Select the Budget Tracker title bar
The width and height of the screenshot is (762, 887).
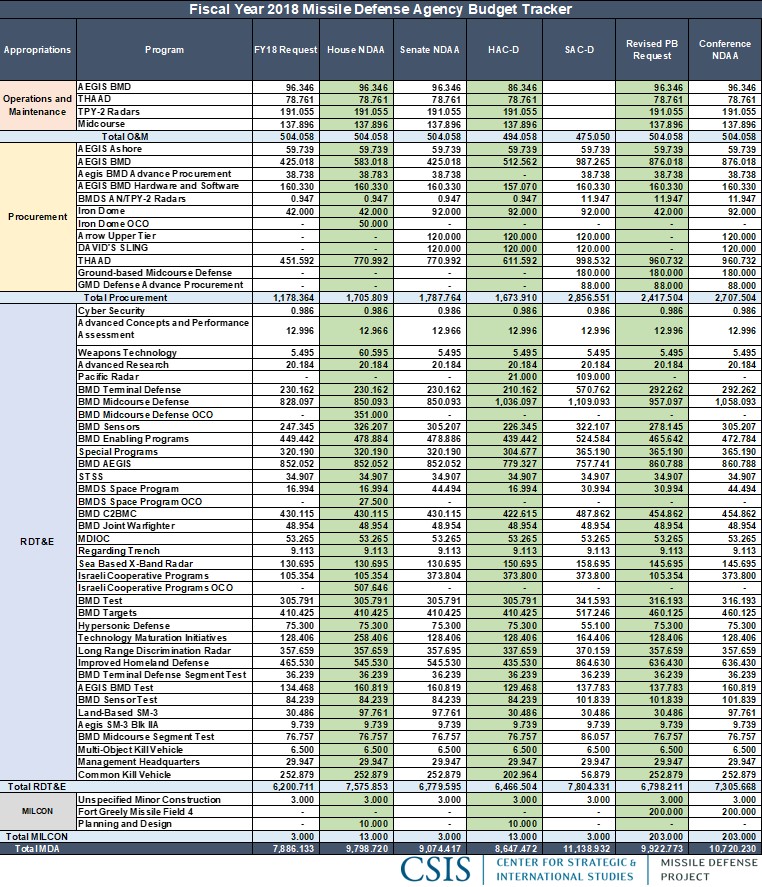point(381,9)
